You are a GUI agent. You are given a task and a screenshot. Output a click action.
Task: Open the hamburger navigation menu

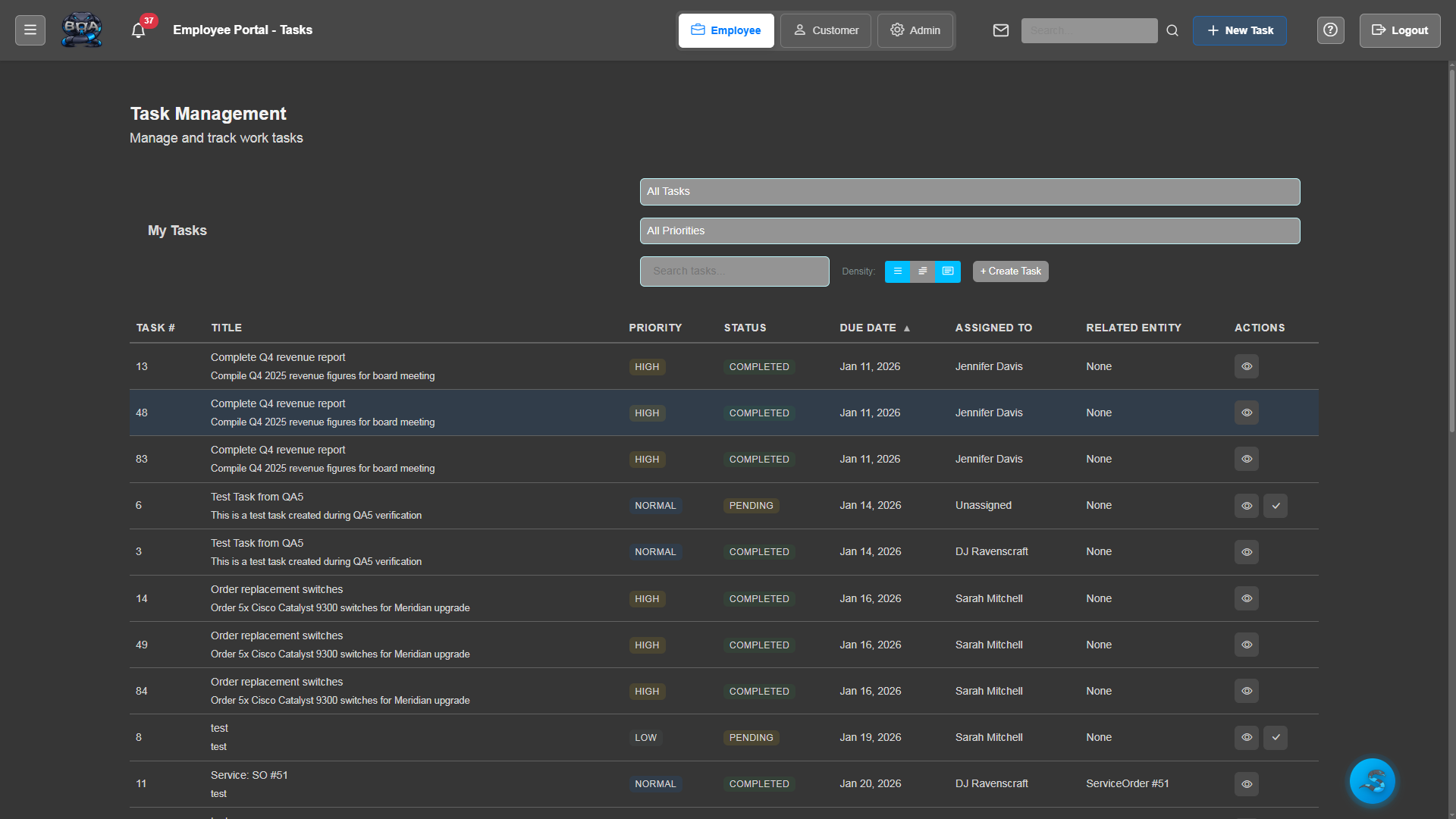(x=30, y=30)
